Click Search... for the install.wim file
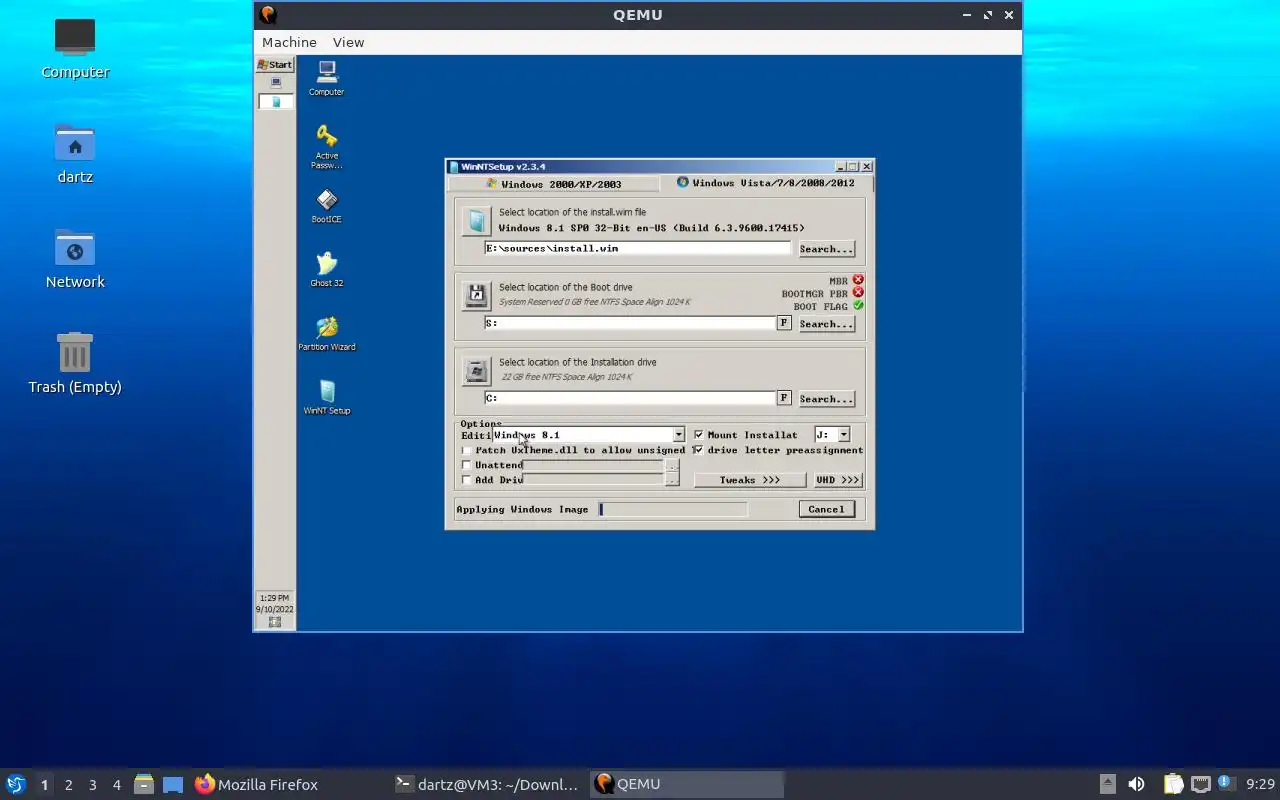Viewport: 1280px width, 800px height. pyautogui.click(x=826, y=249)
